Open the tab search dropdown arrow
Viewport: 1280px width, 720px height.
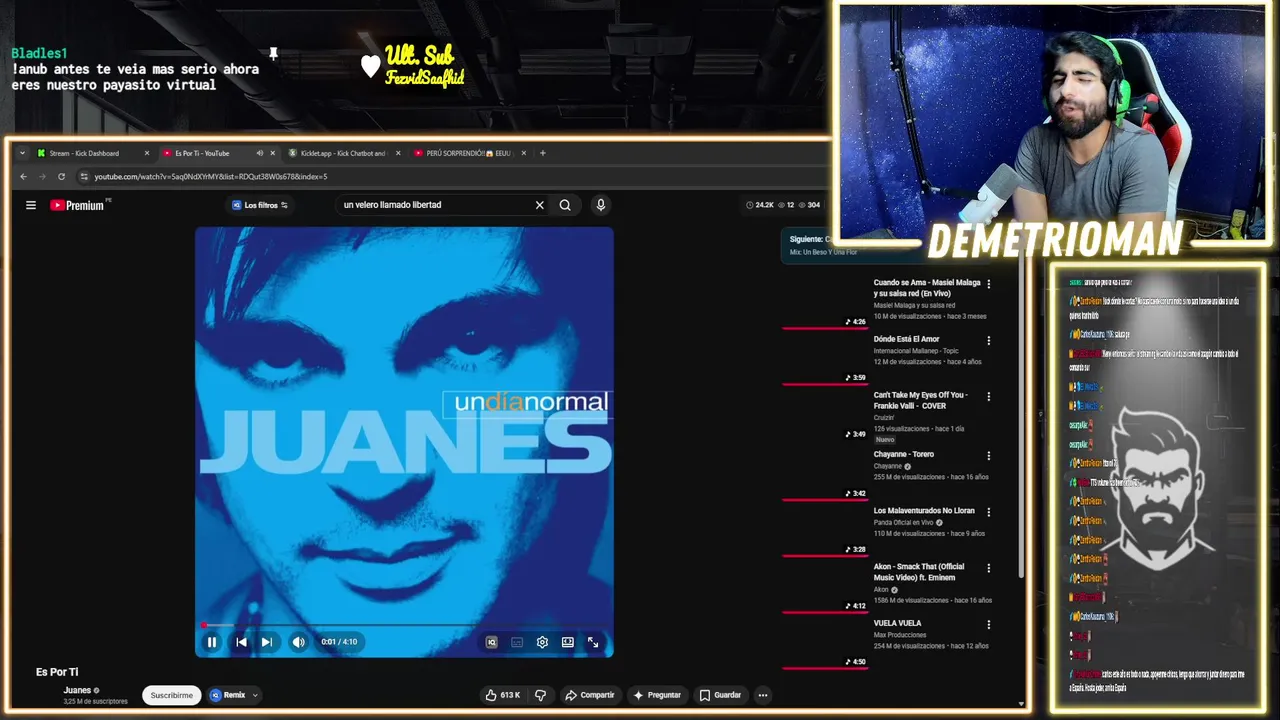click(22, 153)
